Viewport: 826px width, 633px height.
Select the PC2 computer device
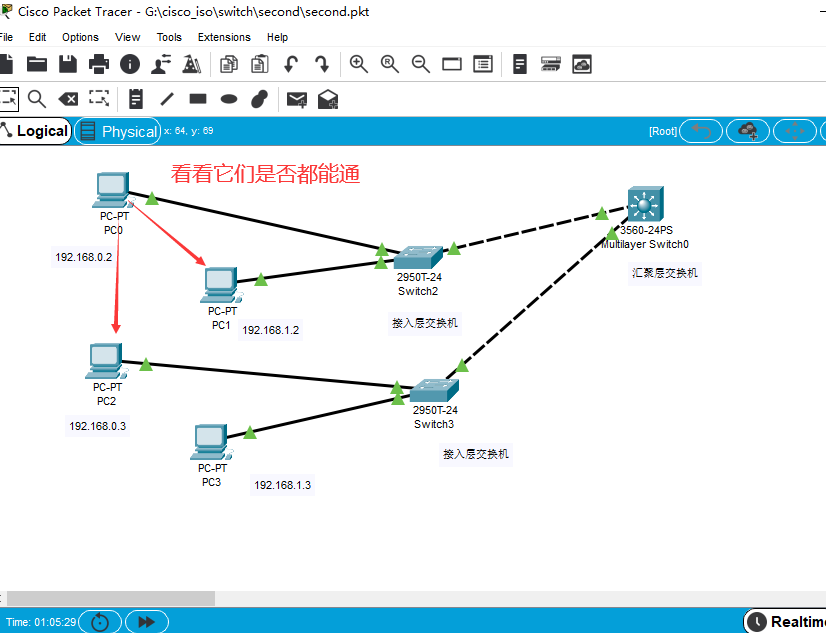[105, 361]
